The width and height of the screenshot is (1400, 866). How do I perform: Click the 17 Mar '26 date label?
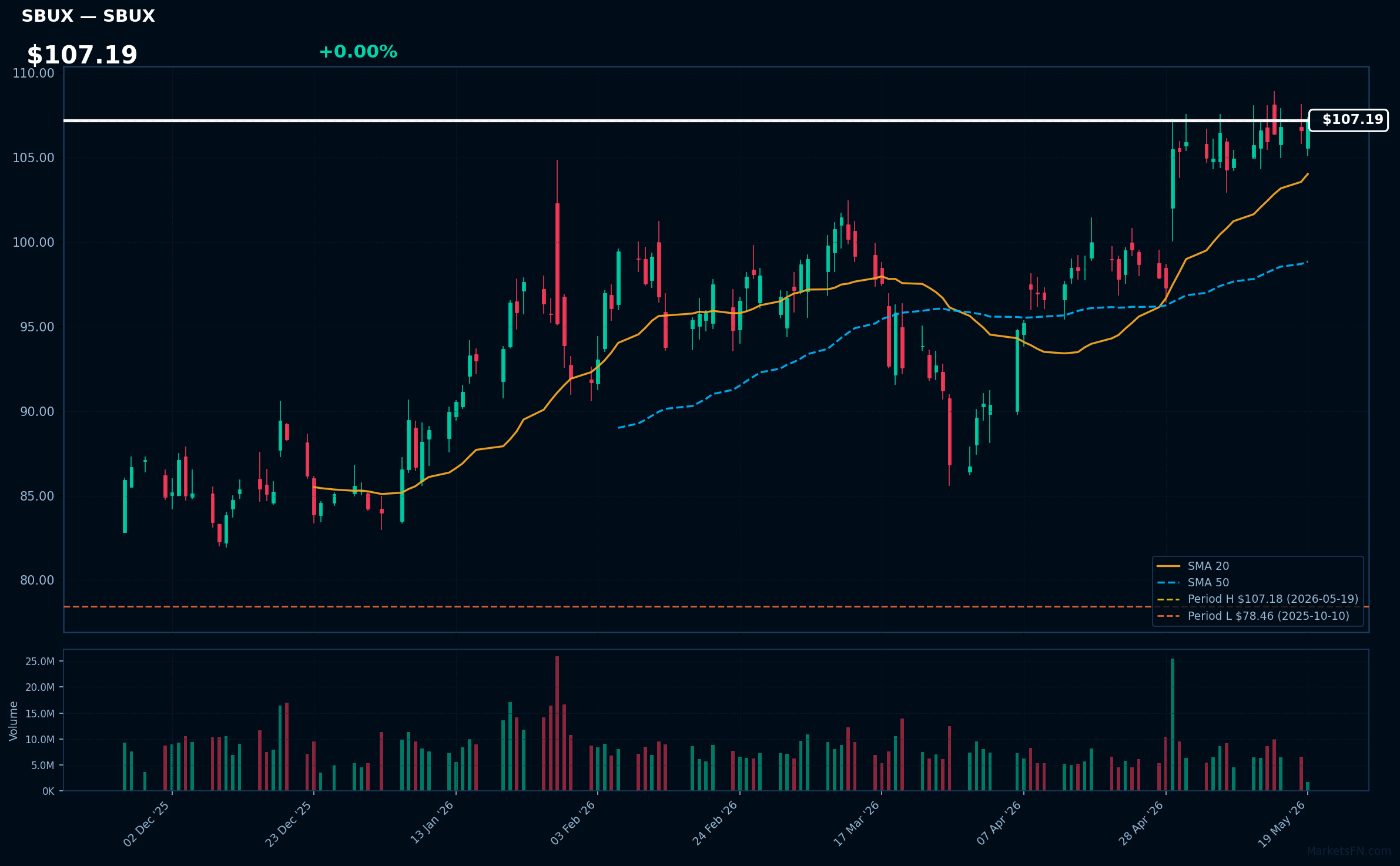click(856, 823)
